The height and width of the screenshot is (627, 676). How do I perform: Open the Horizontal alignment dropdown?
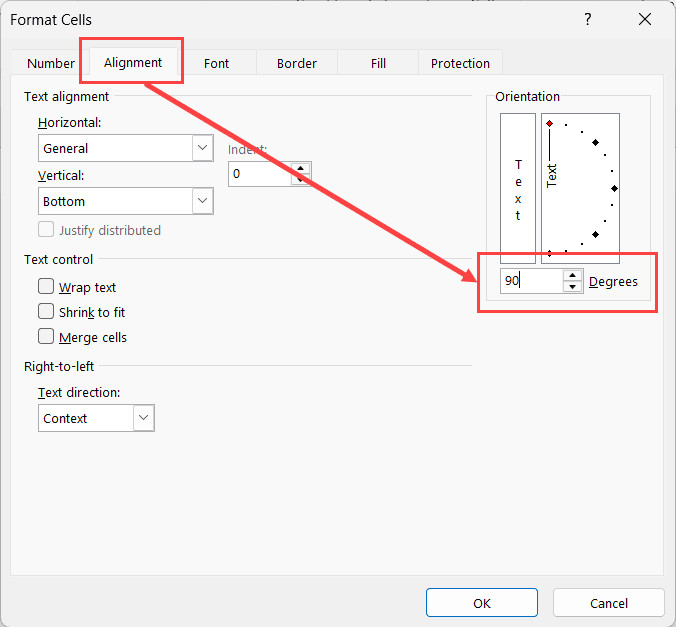click(x=202, y=148)
